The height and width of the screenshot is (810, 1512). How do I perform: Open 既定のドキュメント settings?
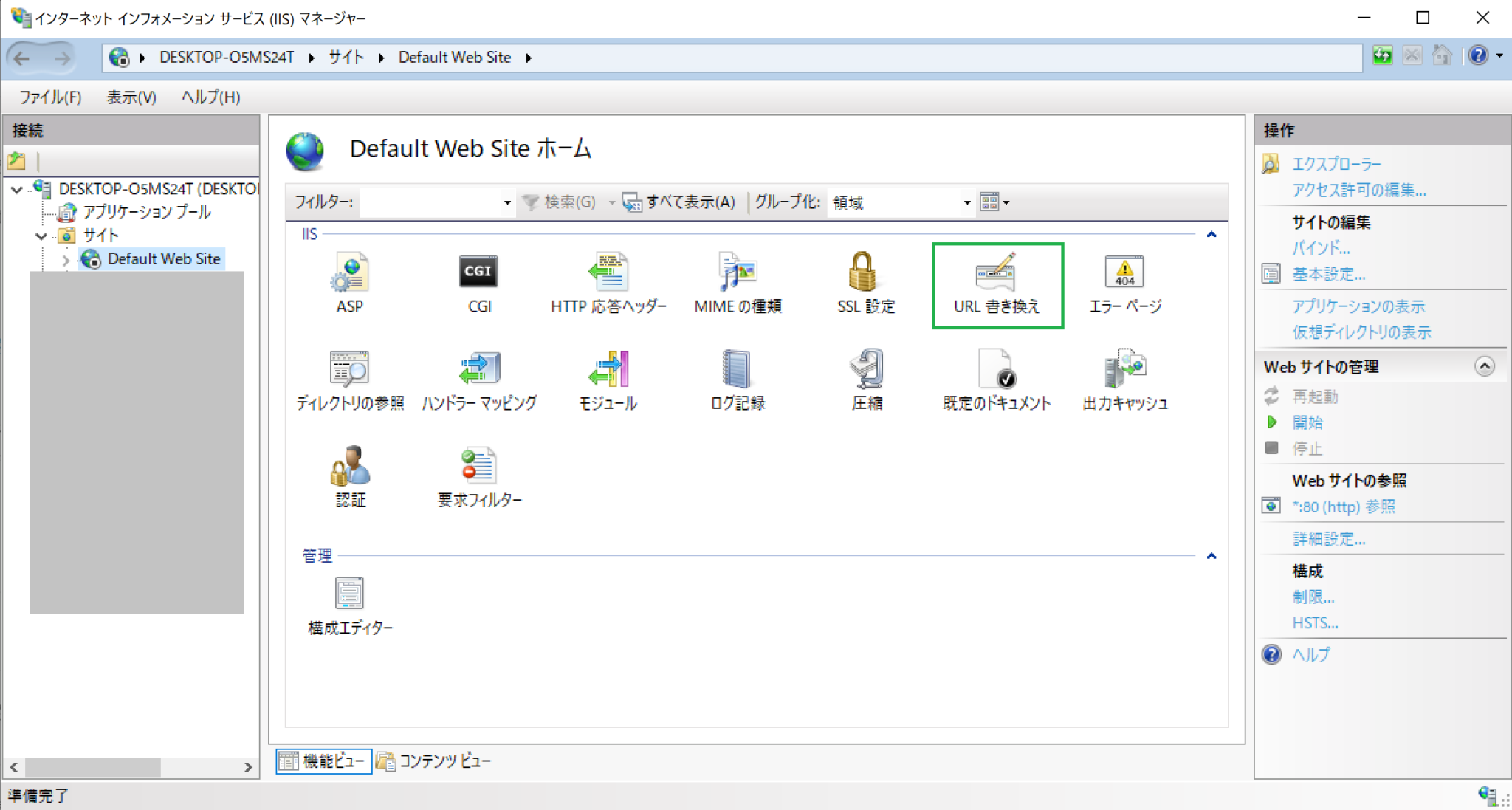point(996,380)
